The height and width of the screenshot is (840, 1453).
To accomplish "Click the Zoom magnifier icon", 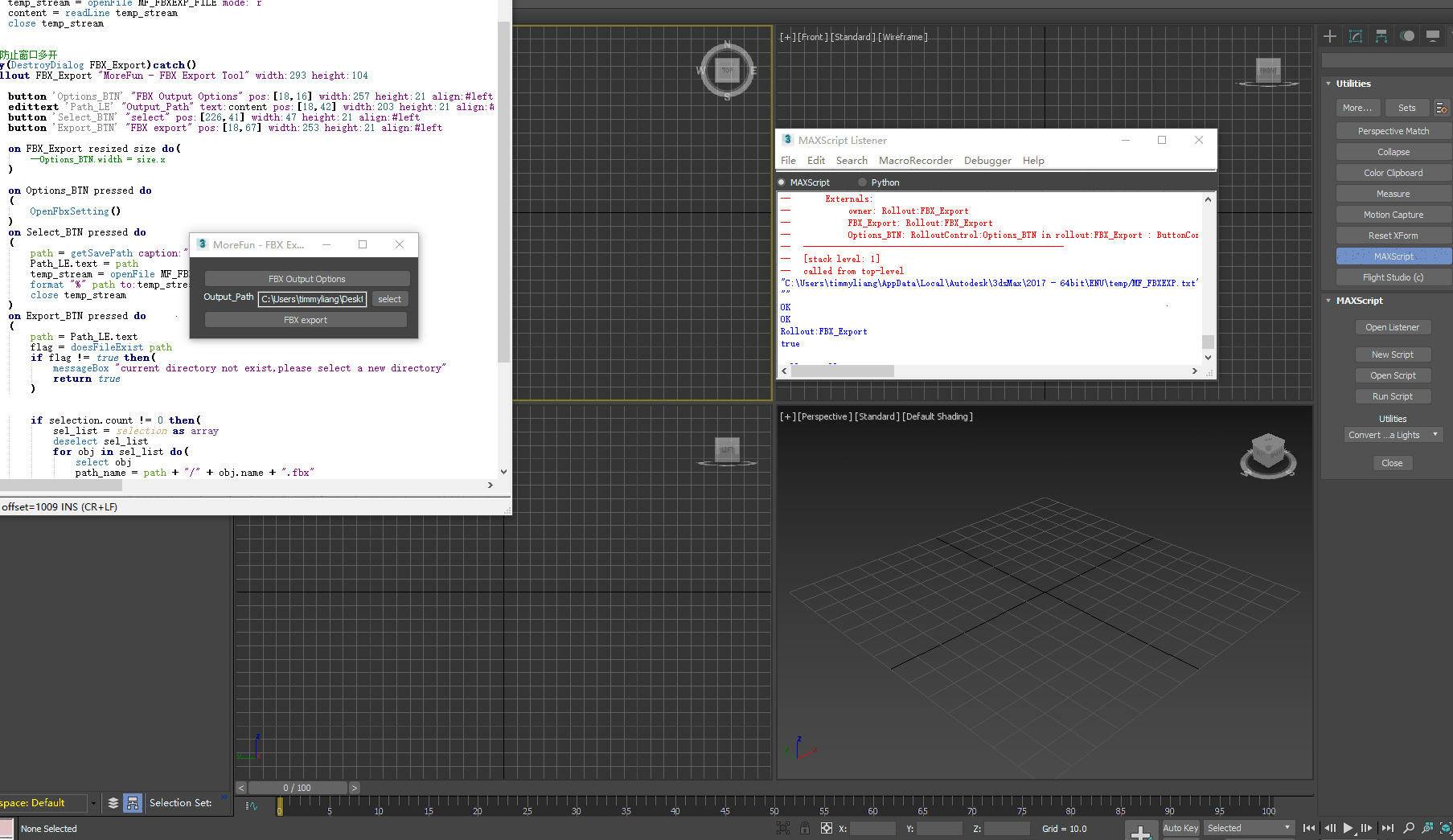I will click(1409, 828).
